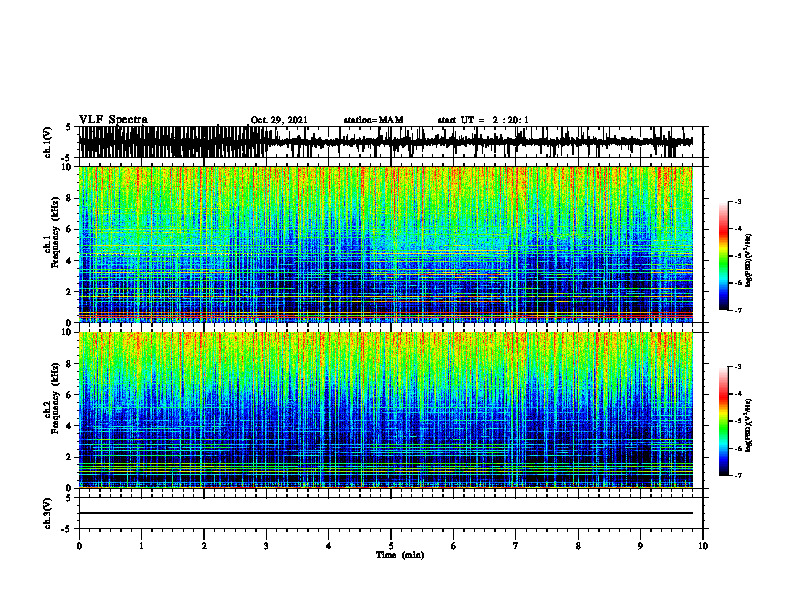This screenshot has height=612, width=792.
Task: Click the "ch.1(V)" axis label
Action: (47, 142)
